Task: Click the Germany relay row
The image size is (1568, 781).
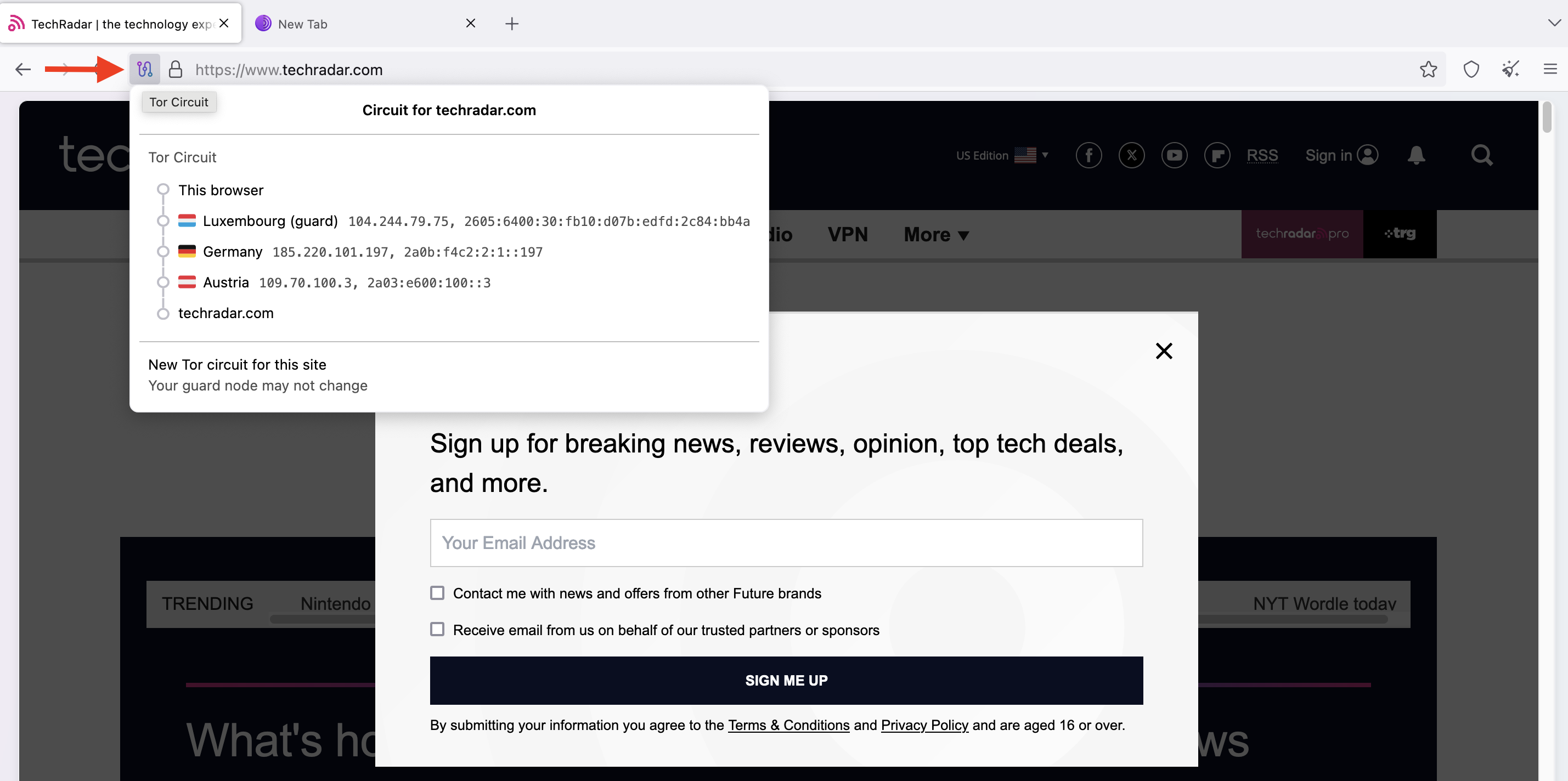Action: tap(350, 251)
